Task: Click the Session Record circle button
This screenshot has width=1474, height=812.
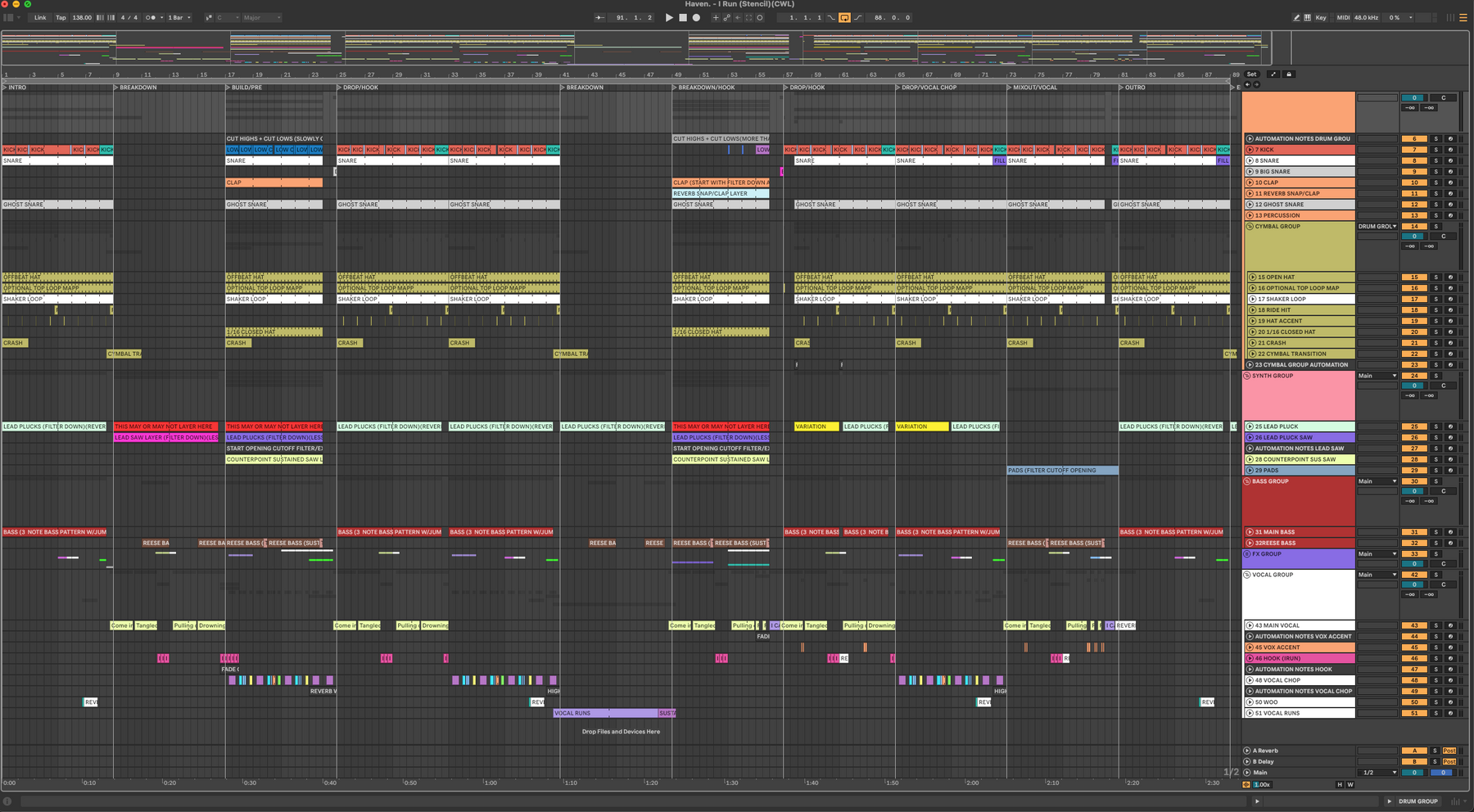Action: [x=760, y=17]
